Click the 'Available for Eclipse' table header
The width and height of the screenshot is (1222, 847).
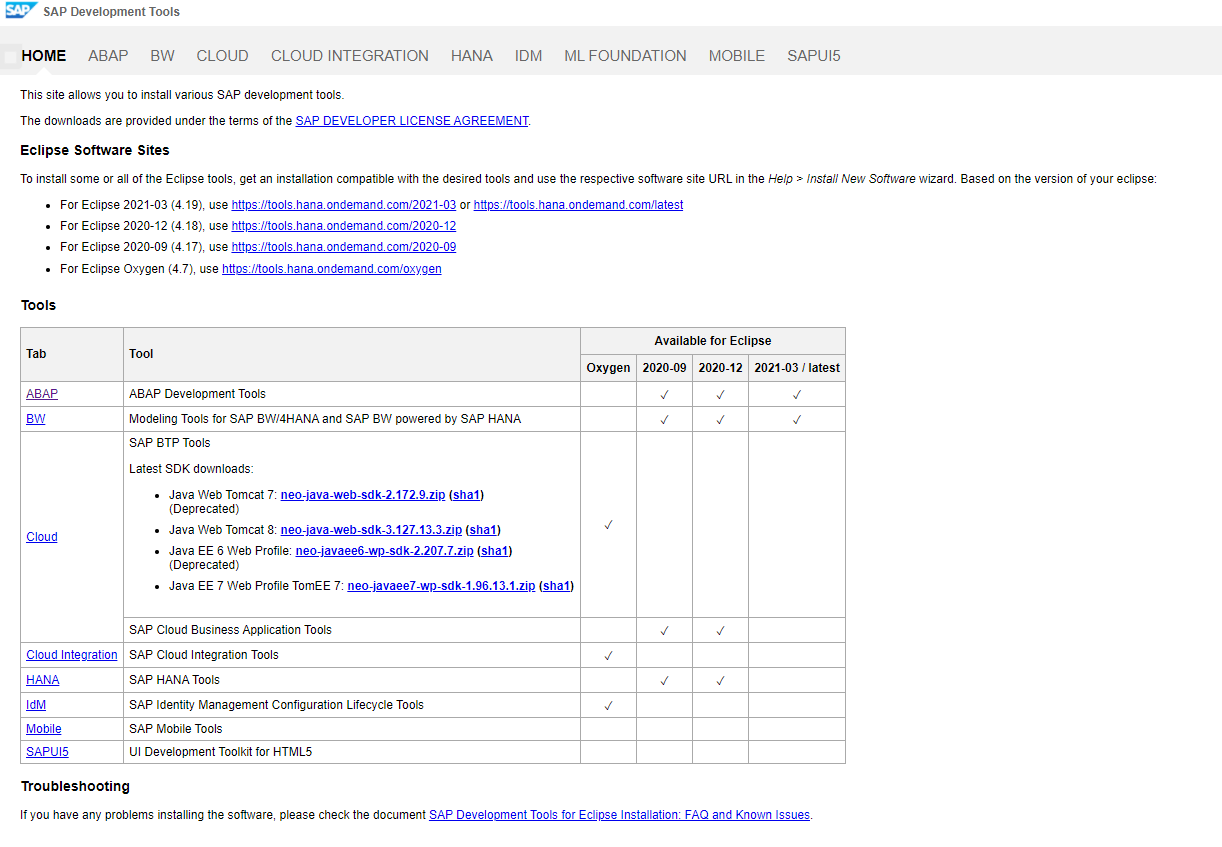click(x=713, y=341)
